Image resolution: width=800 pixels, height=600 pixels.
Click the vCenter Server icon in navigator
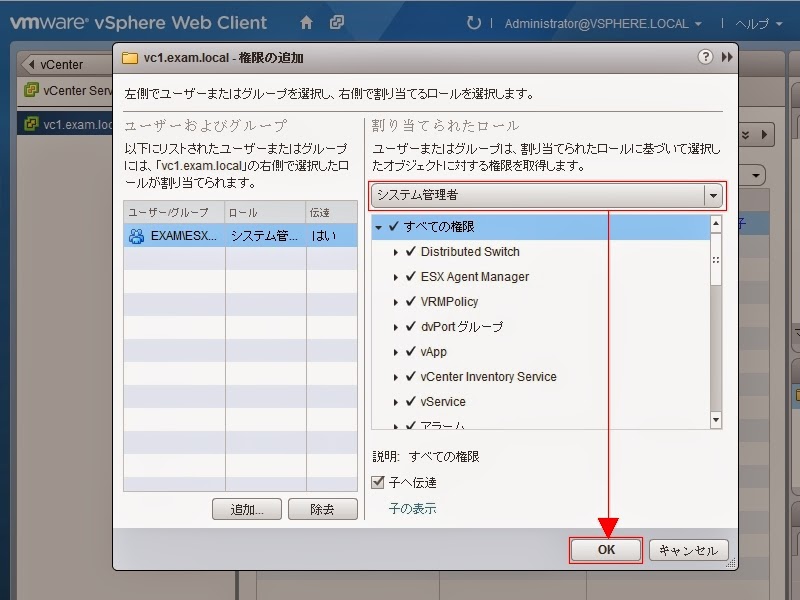click(x=31, y=90)
